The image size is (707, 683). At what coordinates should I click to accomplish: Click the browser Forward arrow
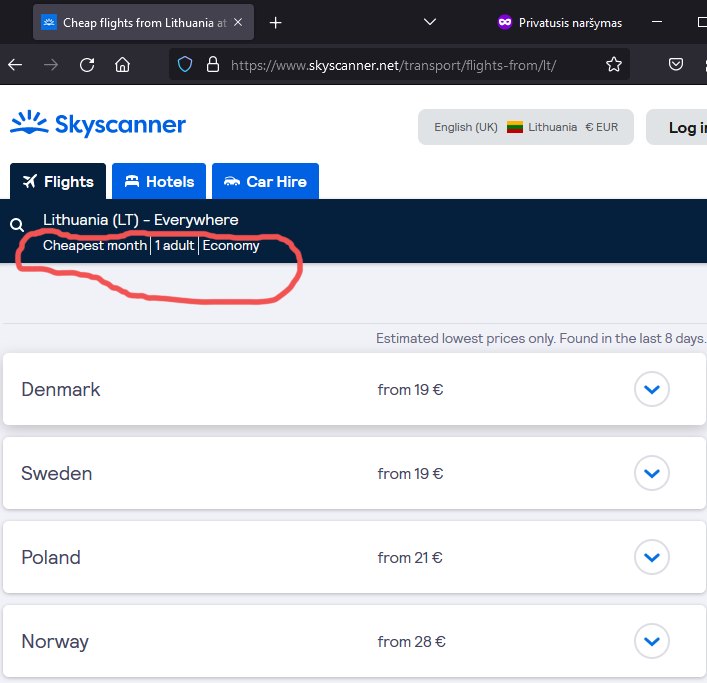click(x=50, y=65)
